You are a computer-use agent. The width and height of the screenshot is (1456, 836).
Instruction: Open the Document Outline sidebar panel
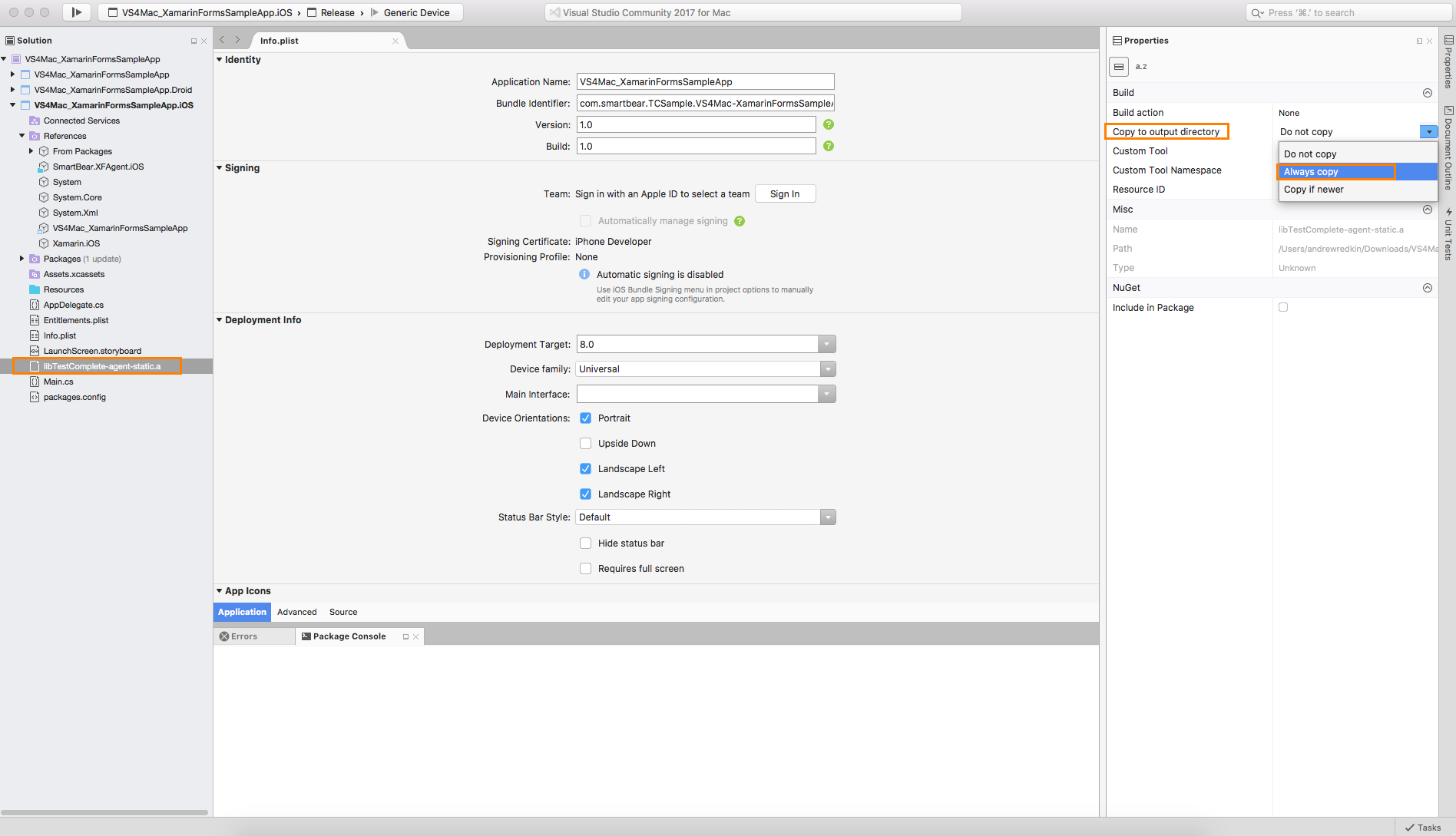1447,138
